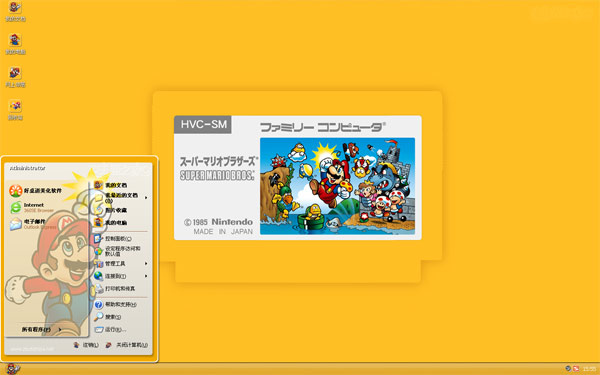Image resolution: width=600 pixels, height=375 pixels.
Task: Open Internet 360SE Browser from Start menu
Action: (x=32, y=207)
